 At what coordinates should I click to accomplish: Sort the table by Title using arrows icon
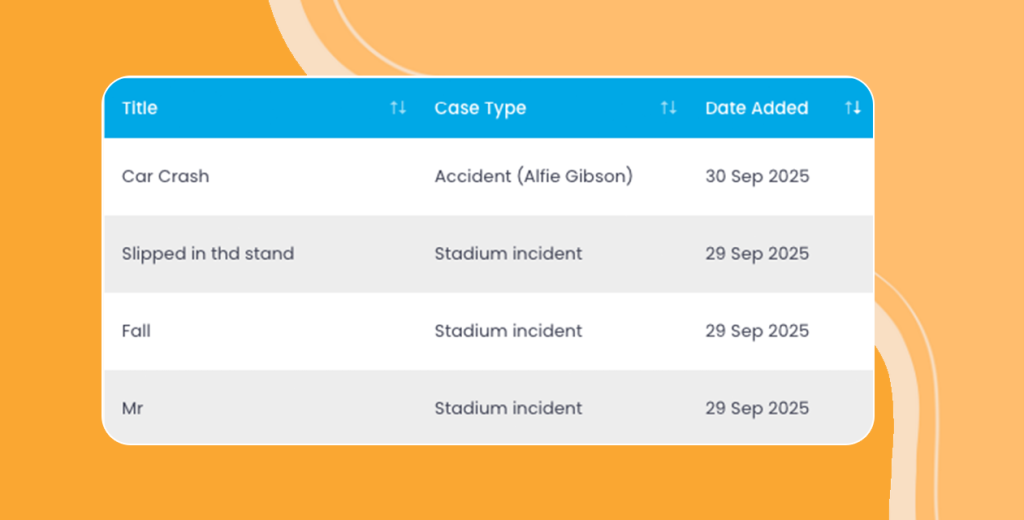pos(398,108)
